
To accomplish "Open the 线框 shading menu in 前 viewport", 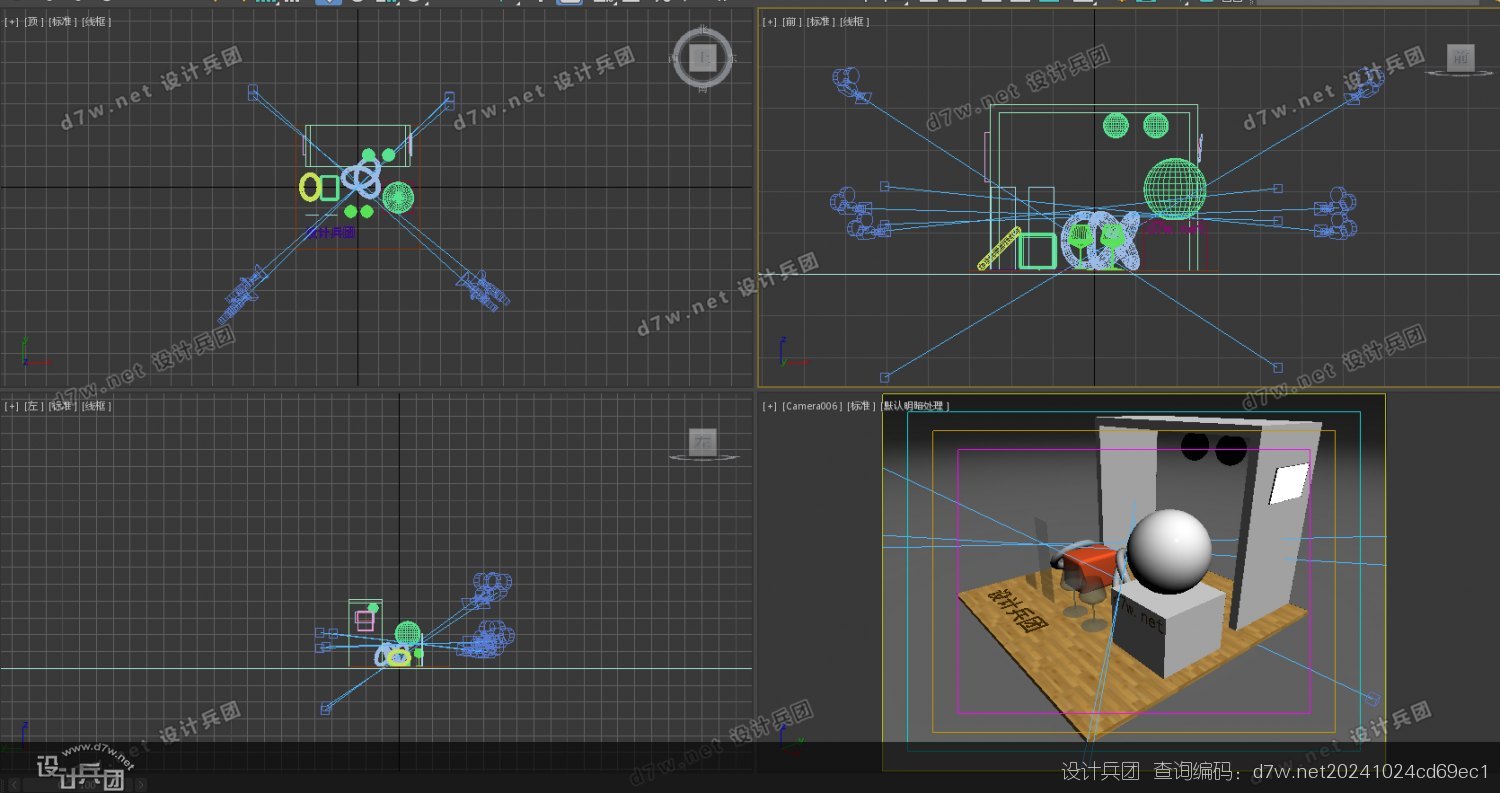I will pyautogui.click(x=853, y=21).
